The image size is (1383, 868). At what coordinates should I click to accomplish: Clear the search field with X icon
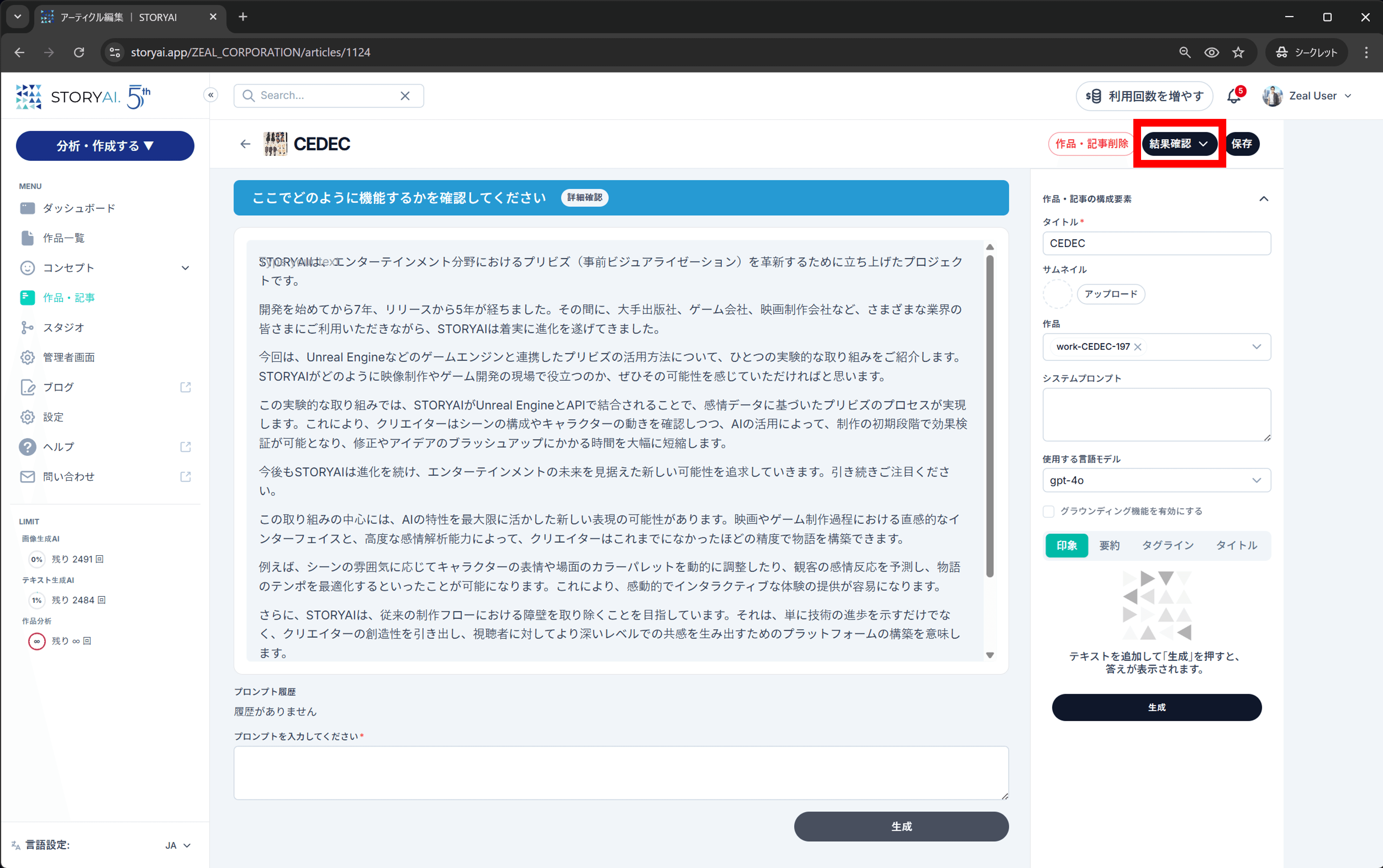click(405, 96)
